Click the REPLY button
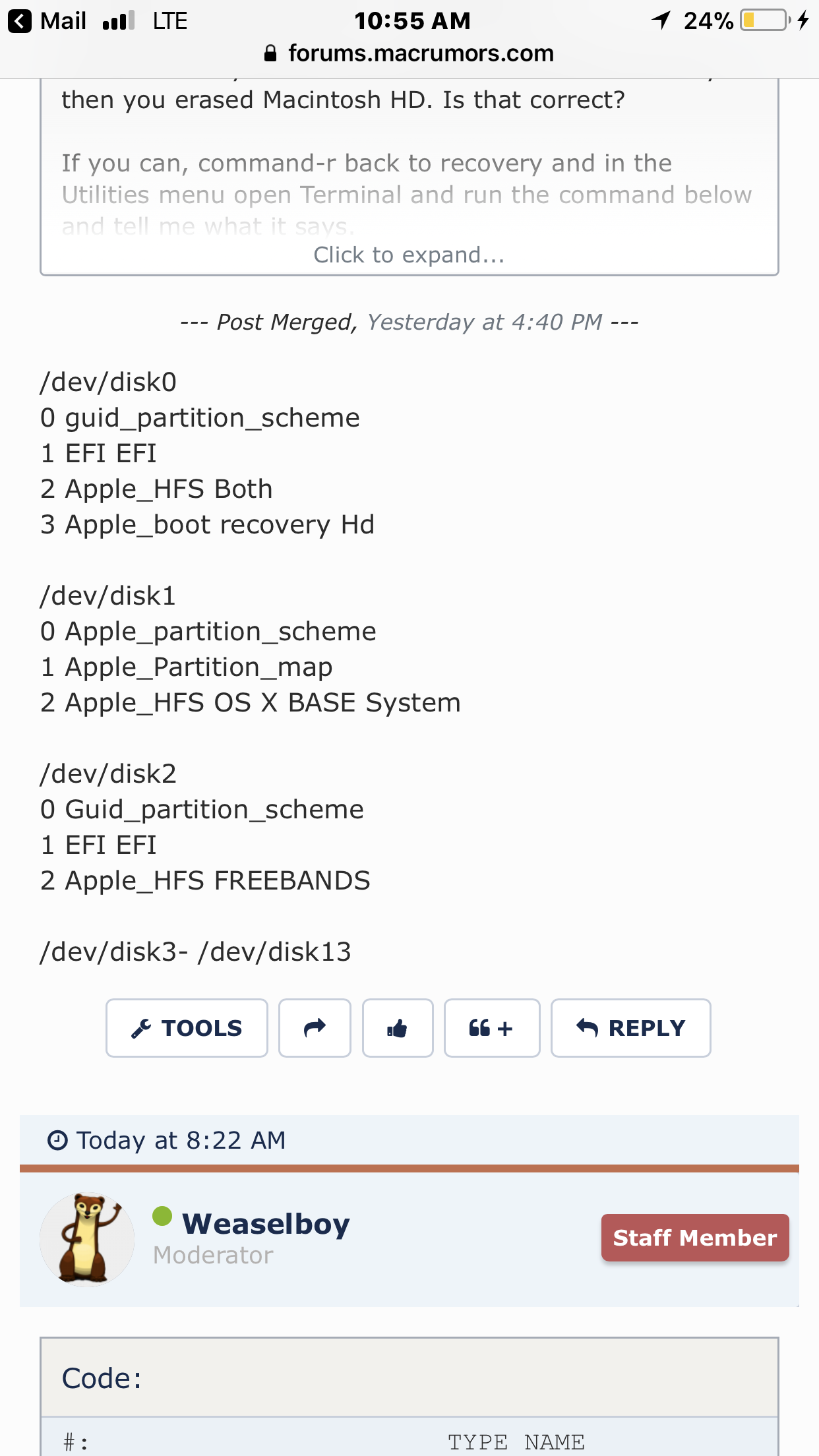 point(631,1028)
